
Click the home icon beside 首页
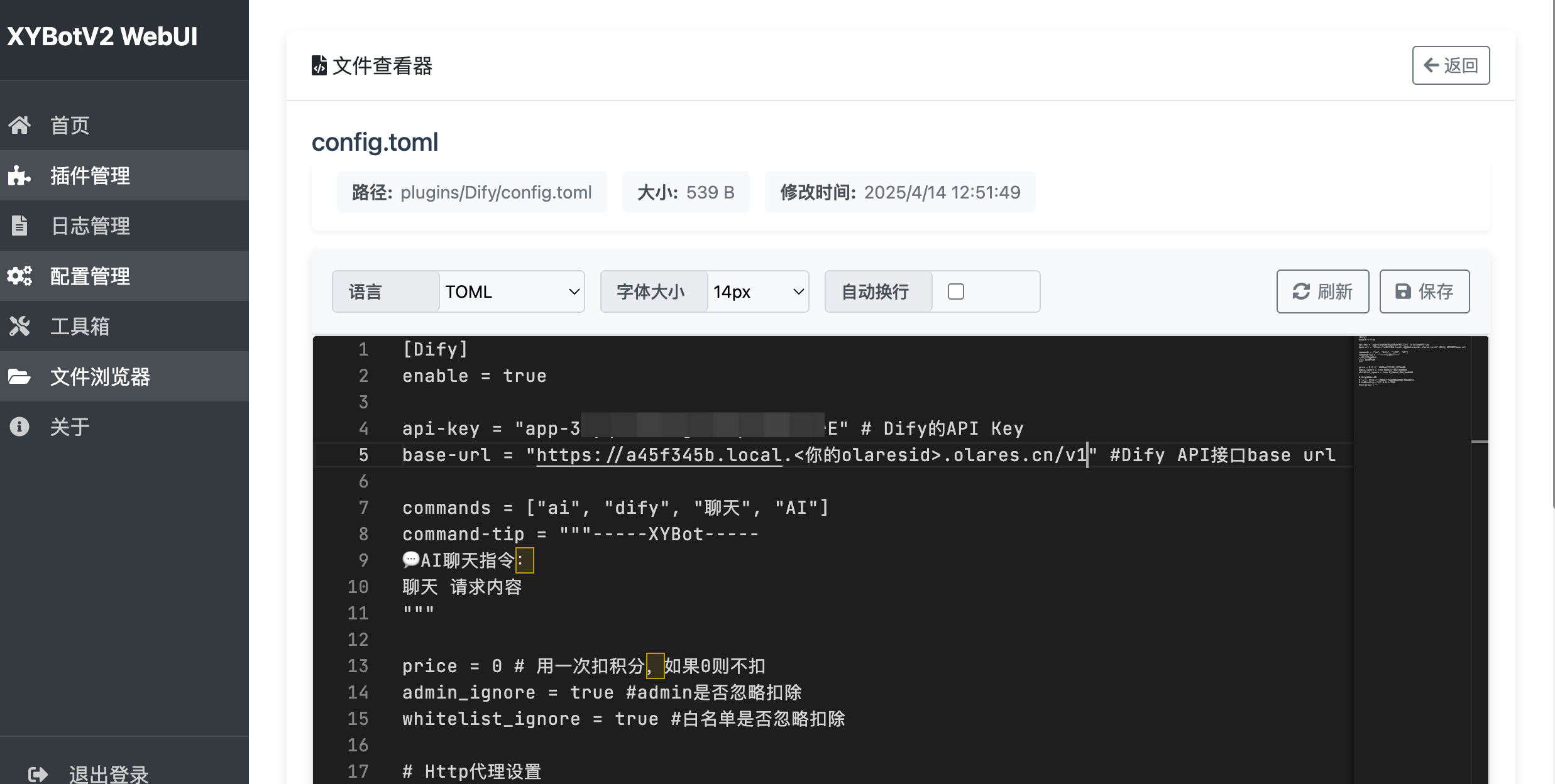19,125
